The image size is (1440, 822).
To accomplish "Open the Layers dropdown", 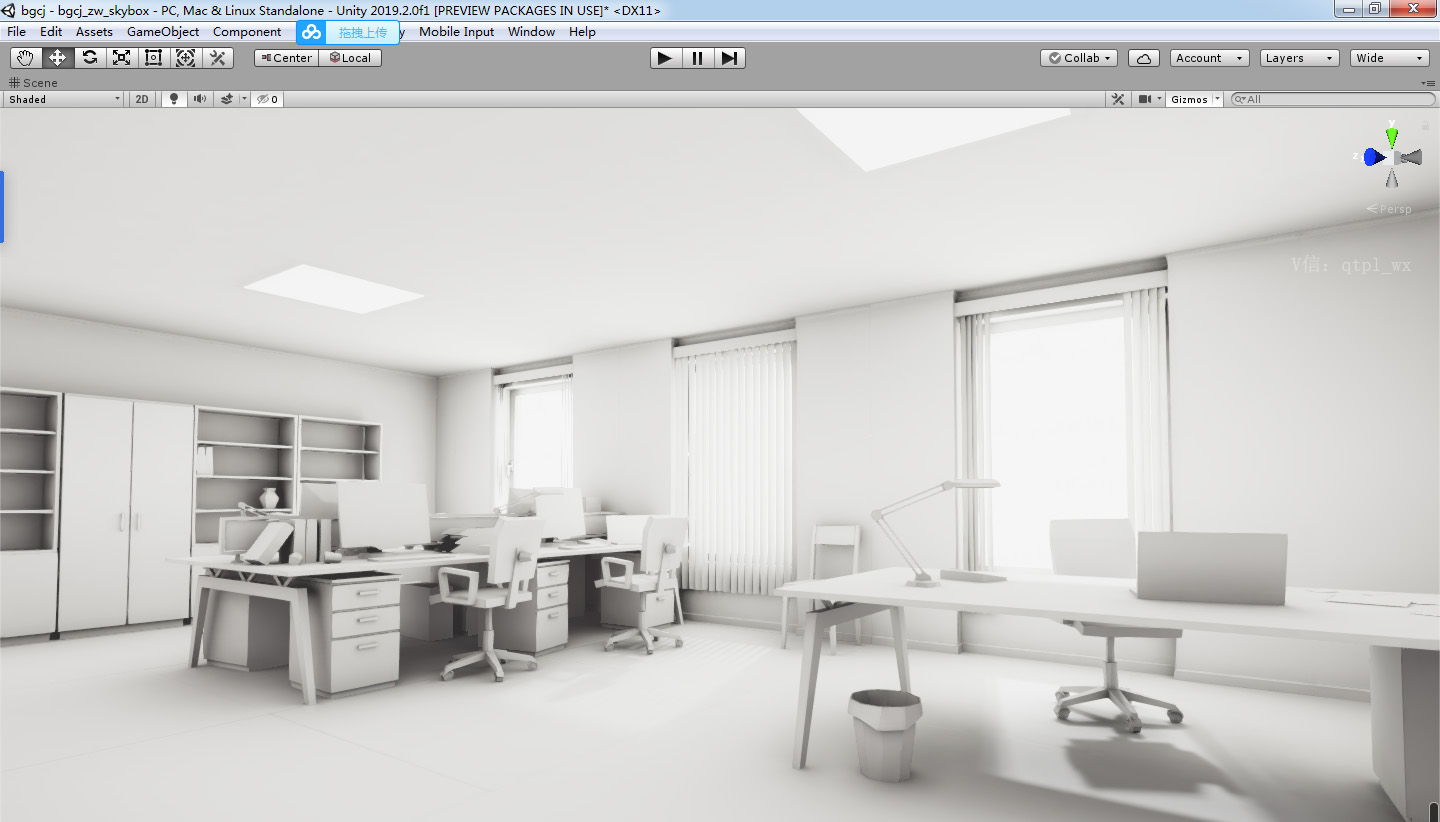I will pyautogui.click(x=1300, y=58).
